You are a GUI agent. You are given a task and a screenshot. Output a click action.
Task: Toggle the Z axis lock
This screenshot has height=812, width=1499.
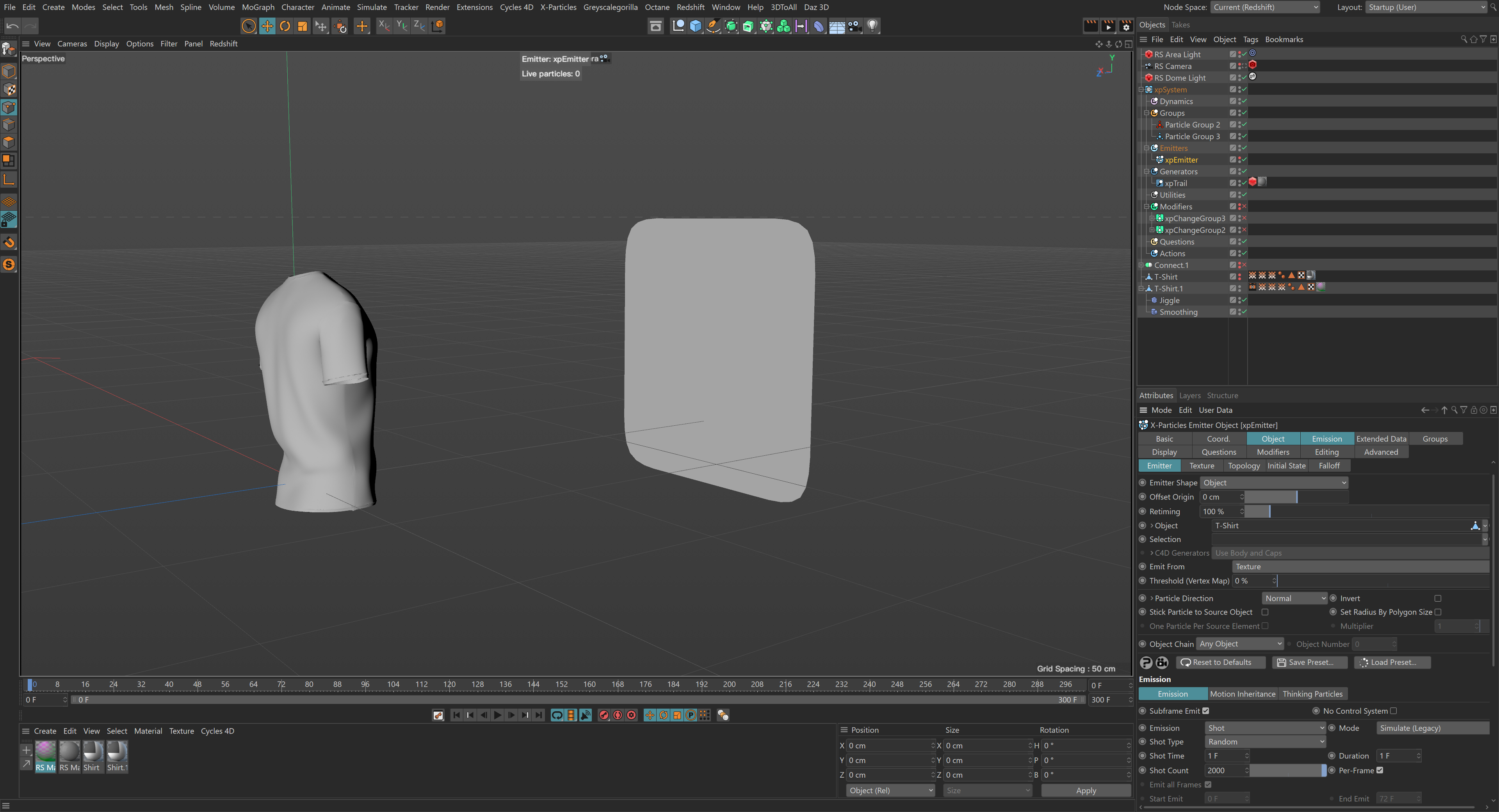419,26
